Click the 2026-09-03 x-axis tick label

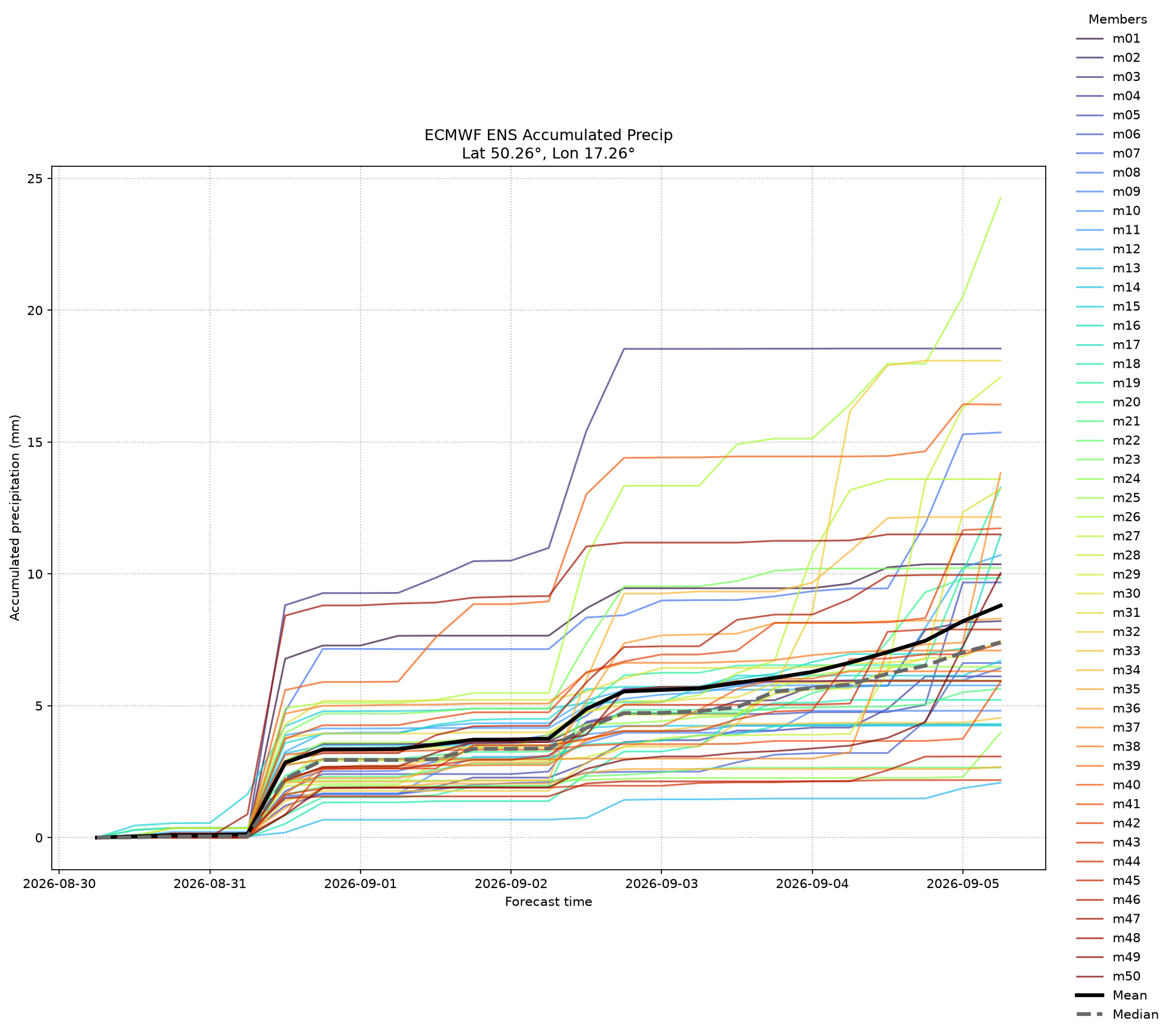point(661,883)
